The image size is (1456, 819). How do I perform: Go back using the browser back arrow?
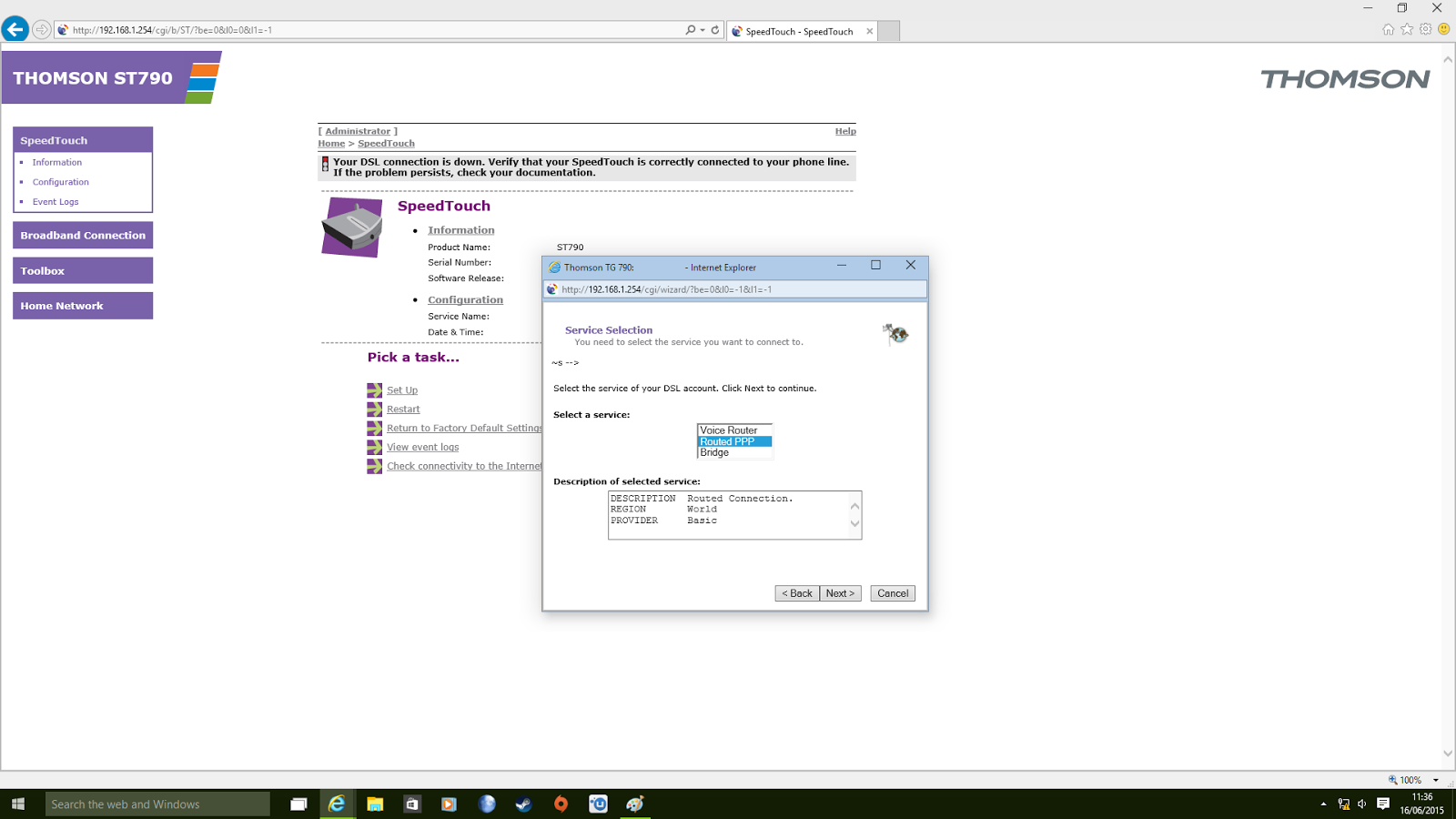point(15,30)
